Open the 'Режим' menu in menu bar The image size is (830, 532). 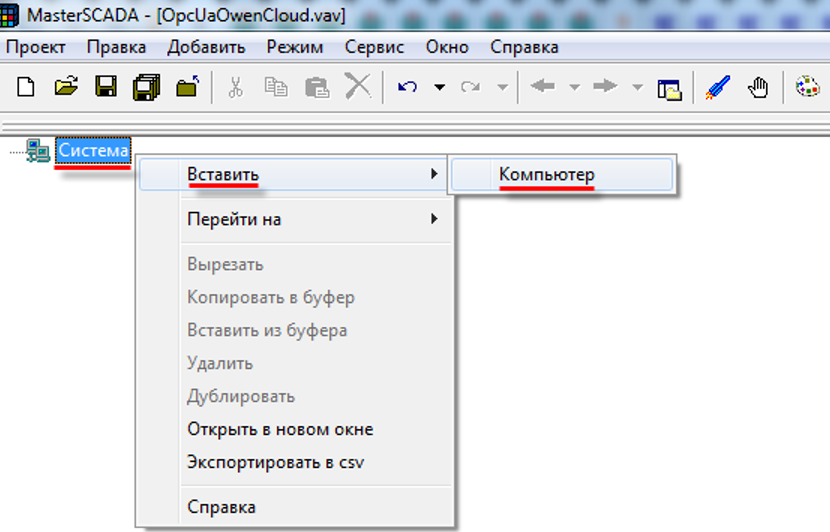[294, 47]
